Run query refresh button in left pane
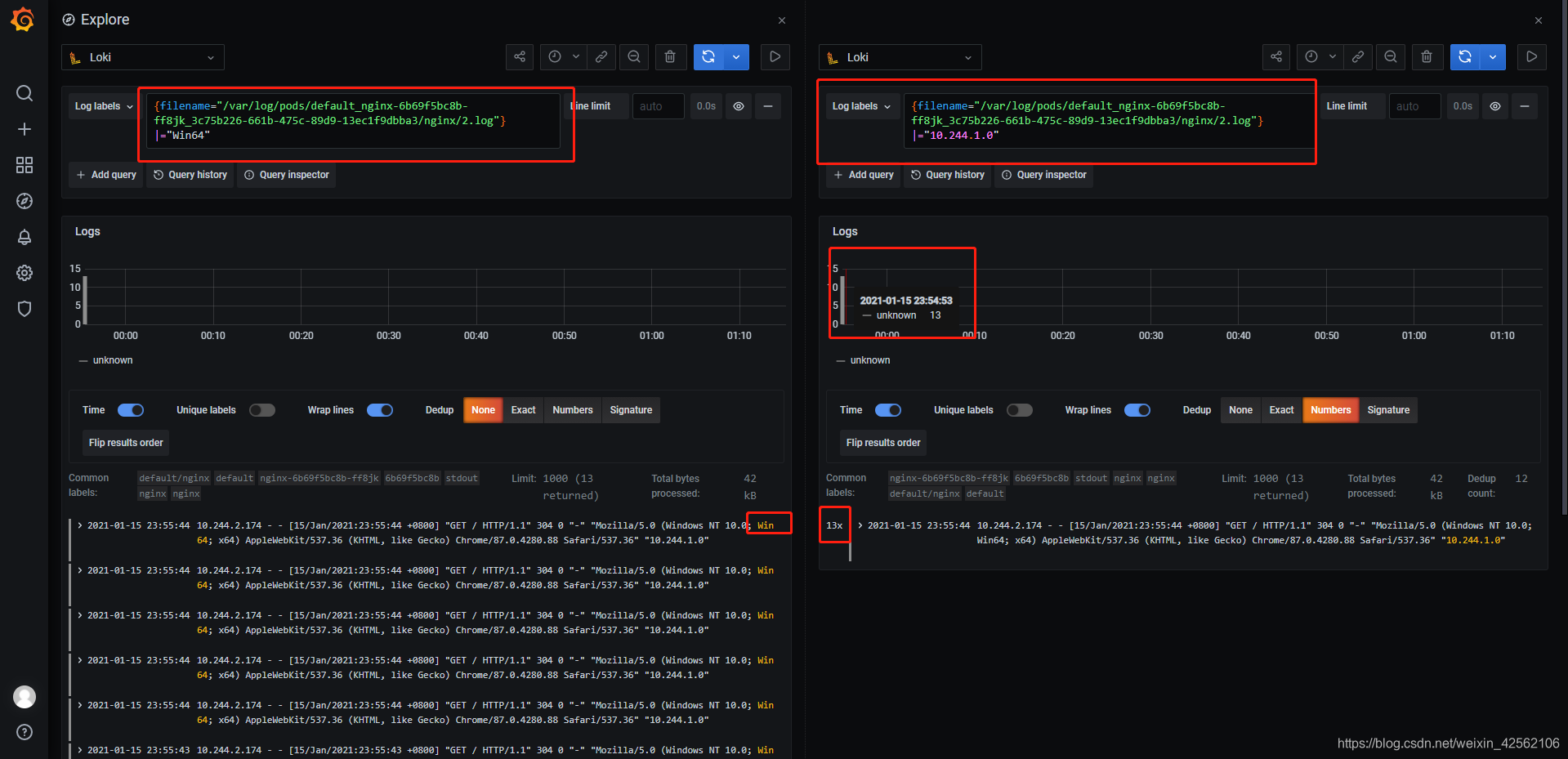 pyautogui.click(x=708, y=57)
